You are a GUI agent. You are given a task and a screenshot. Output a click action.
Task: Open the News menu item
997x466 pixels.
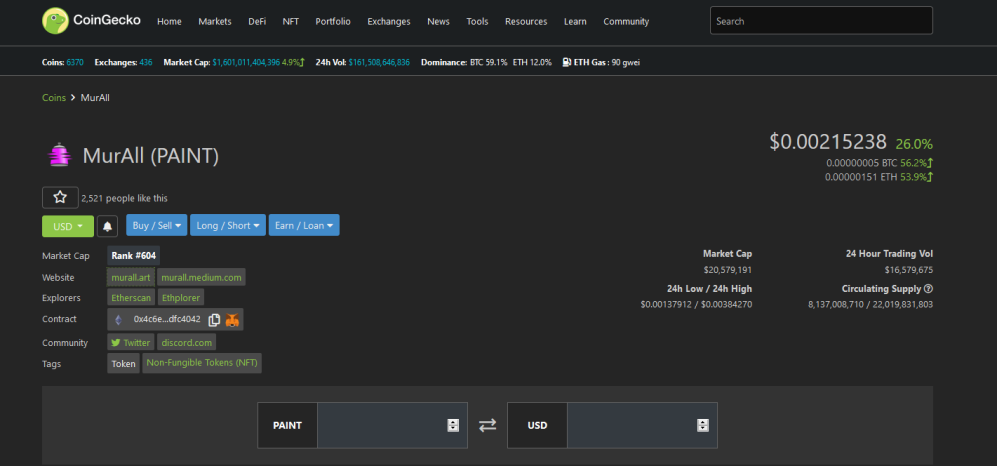click(438, 21)
